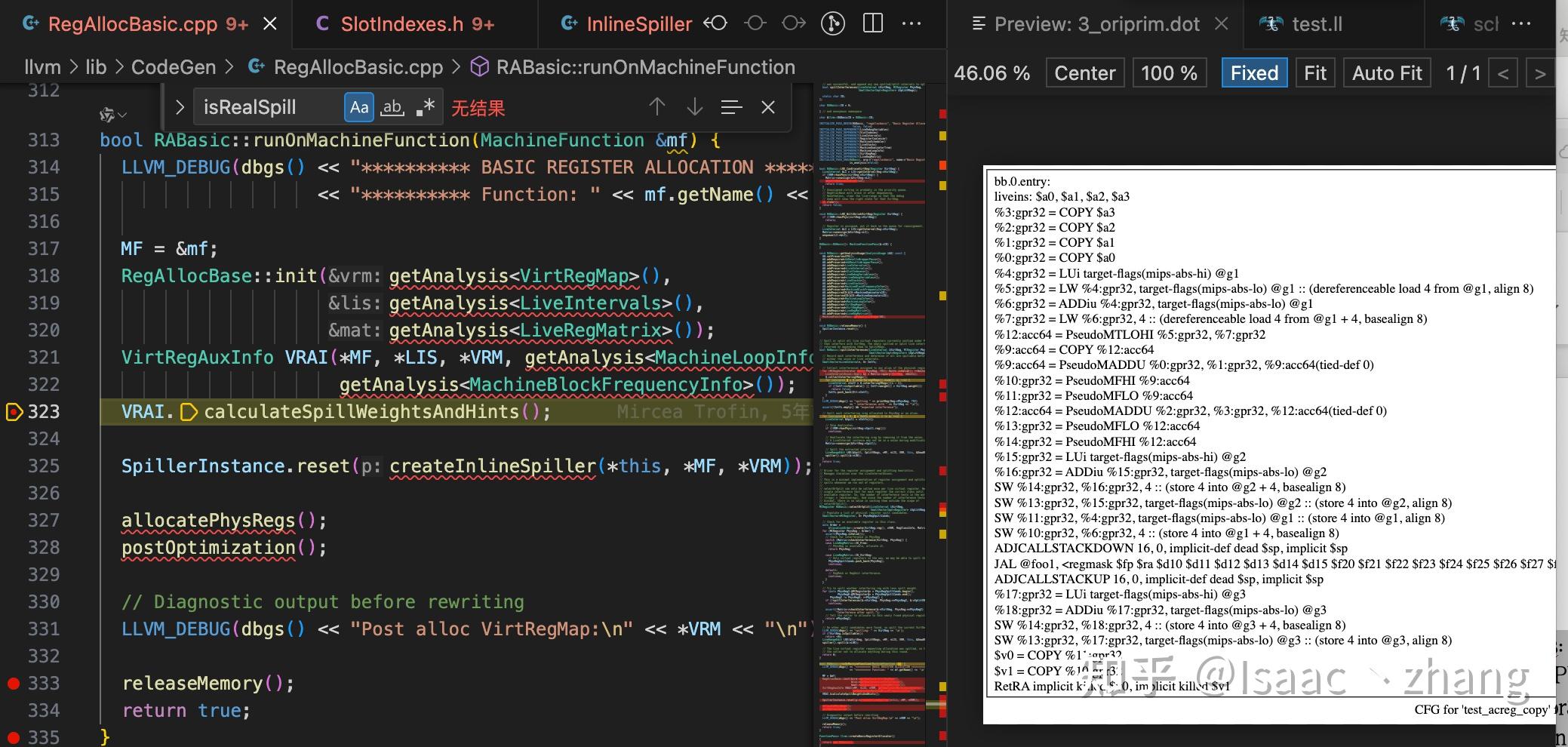Image resolution: width=1568 pixels, height=747 pixels.
Task: Toggle Match Whole Word option
Action: point(392,107)
